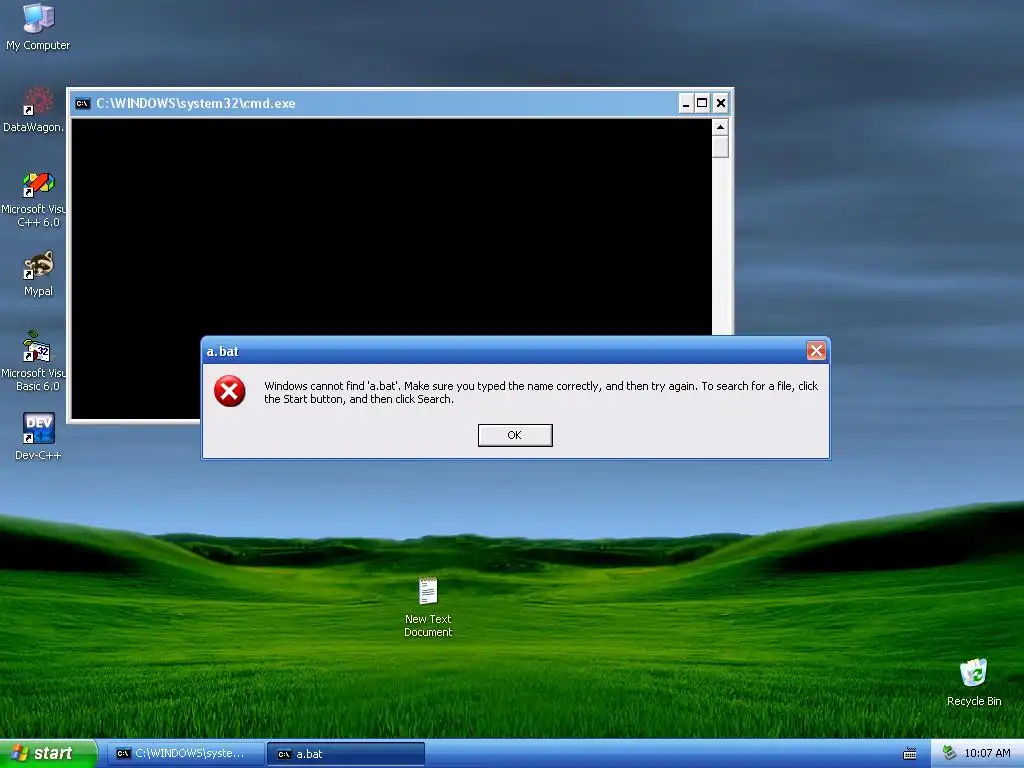
Task: Switch to the a.bat taskbar button
Action: pyautogui.click(x=346, y=754)
